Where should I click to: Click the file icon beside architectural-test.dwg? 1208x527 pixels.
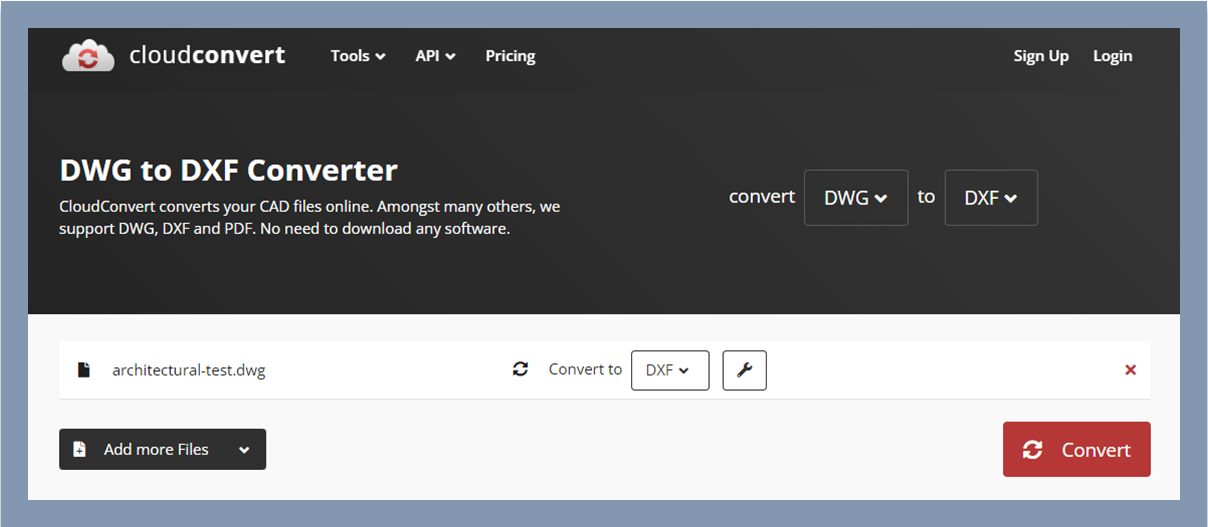click(x=84, y=370)
